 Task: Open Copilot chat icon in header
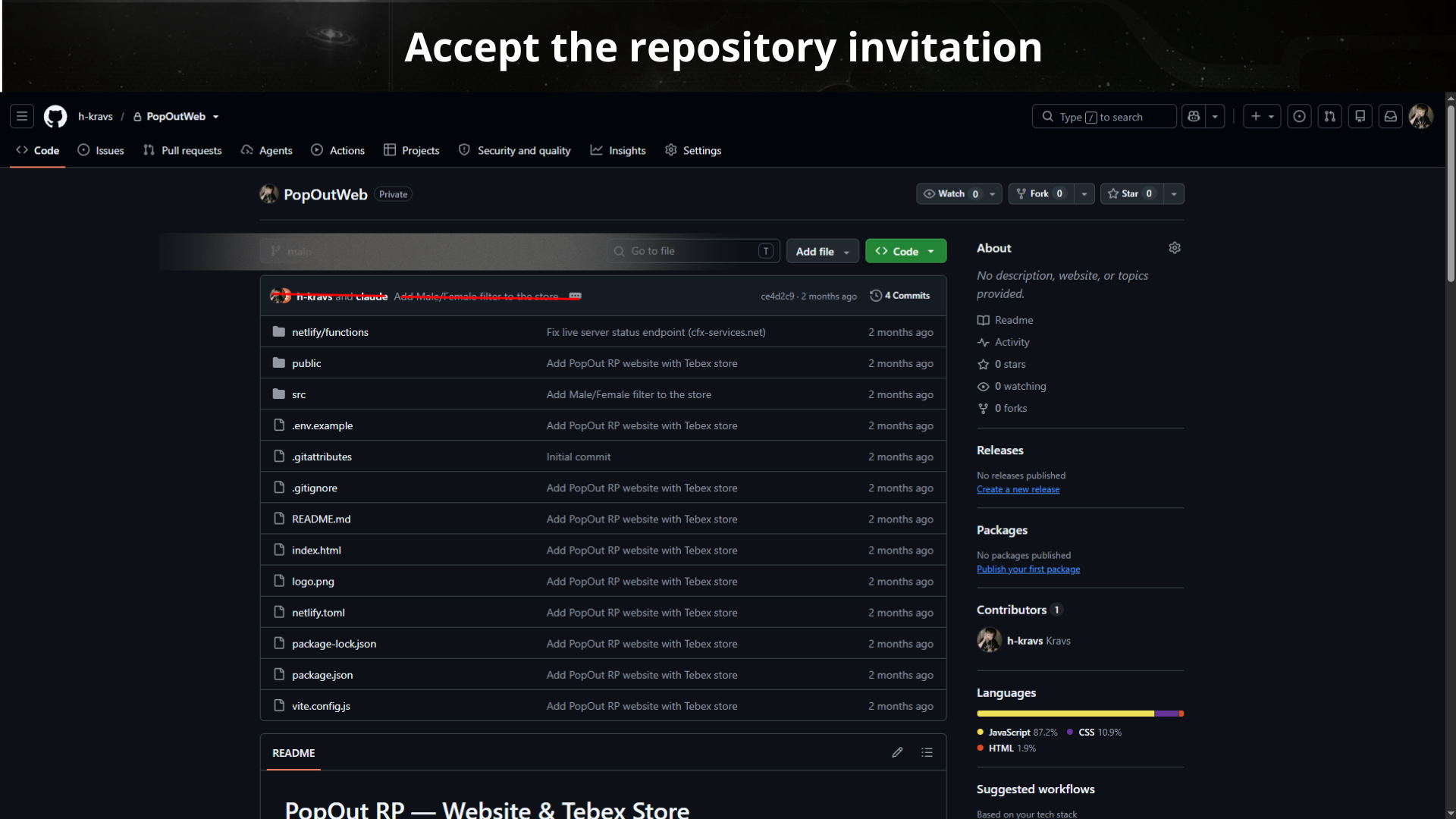point(1194,117)
